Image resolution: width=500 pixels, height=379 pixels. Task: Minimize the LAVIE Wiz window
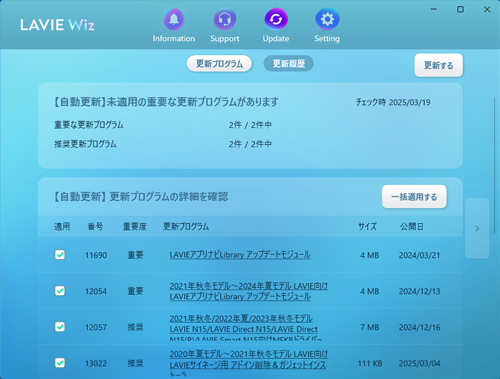434,9
